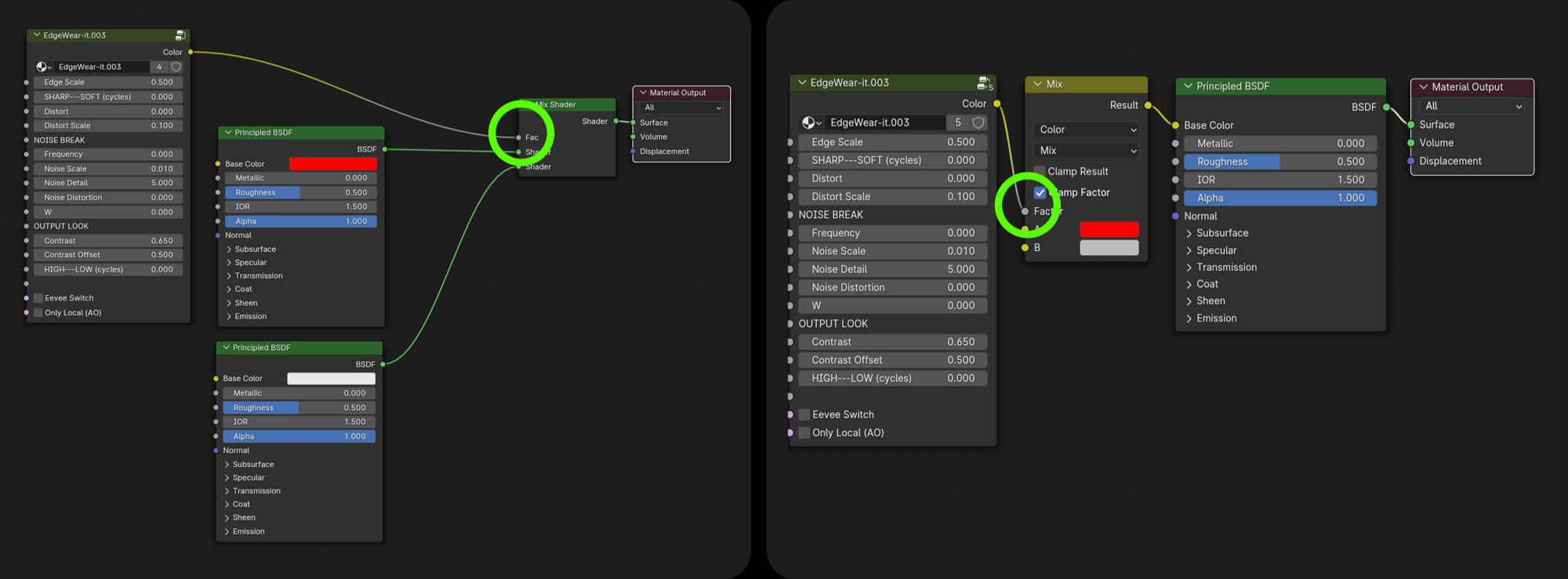1568x579 pixels.
Task: Uncheck Clamp Factor in the Mix node
Action: [x=1040, y=192]
